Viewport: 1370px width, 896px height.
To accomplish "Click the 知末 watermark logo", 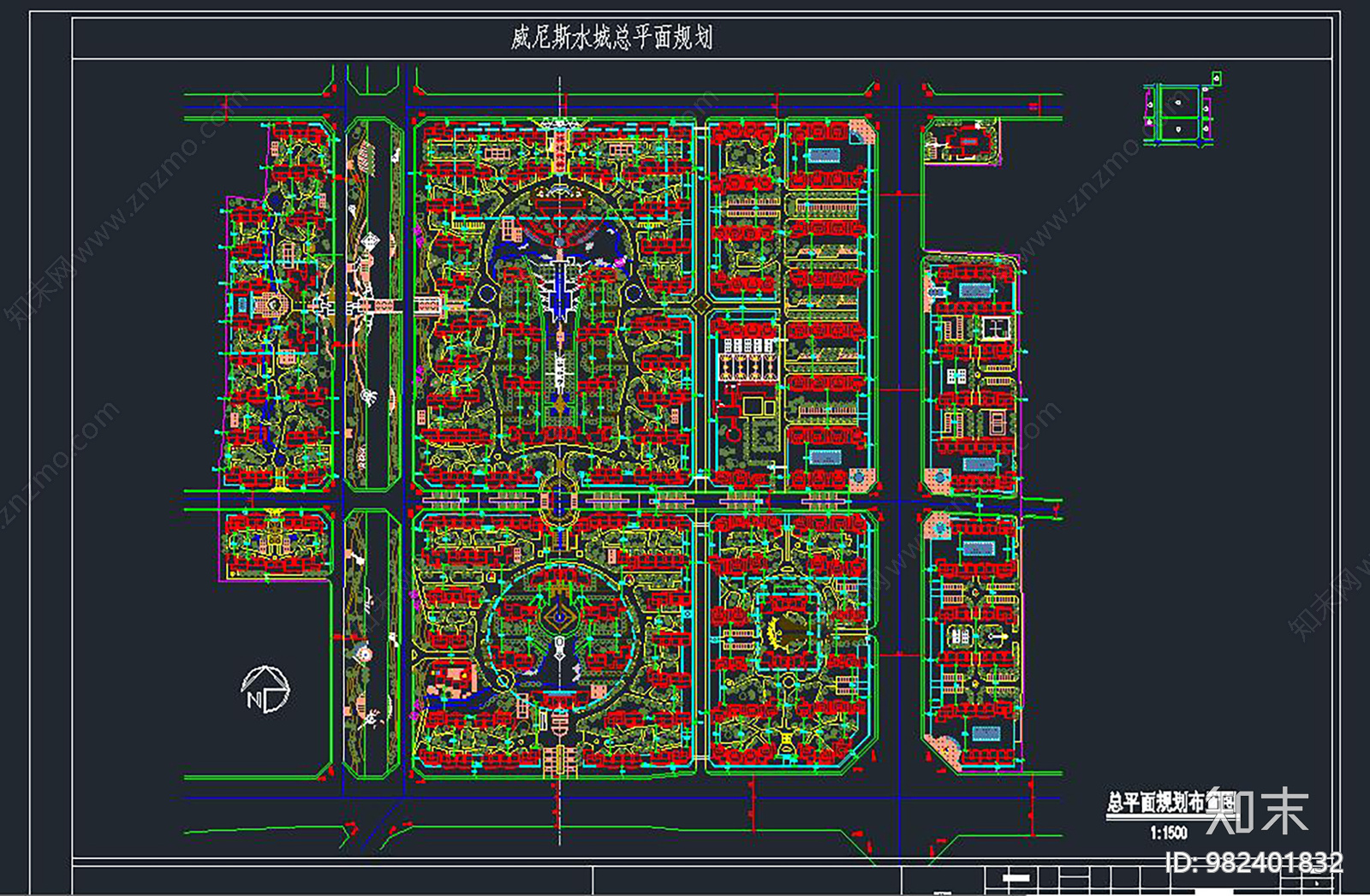I will click(1257, 810).
